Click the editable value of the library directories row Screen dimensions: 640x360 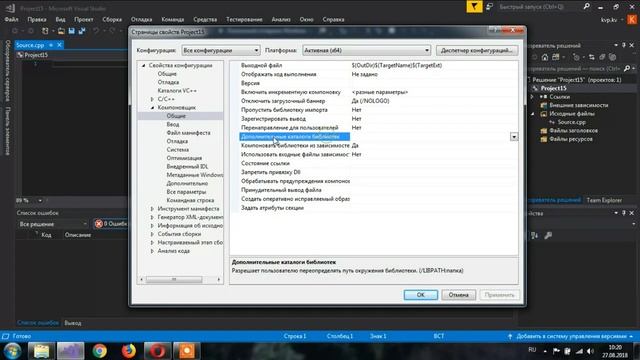point(430,137)
